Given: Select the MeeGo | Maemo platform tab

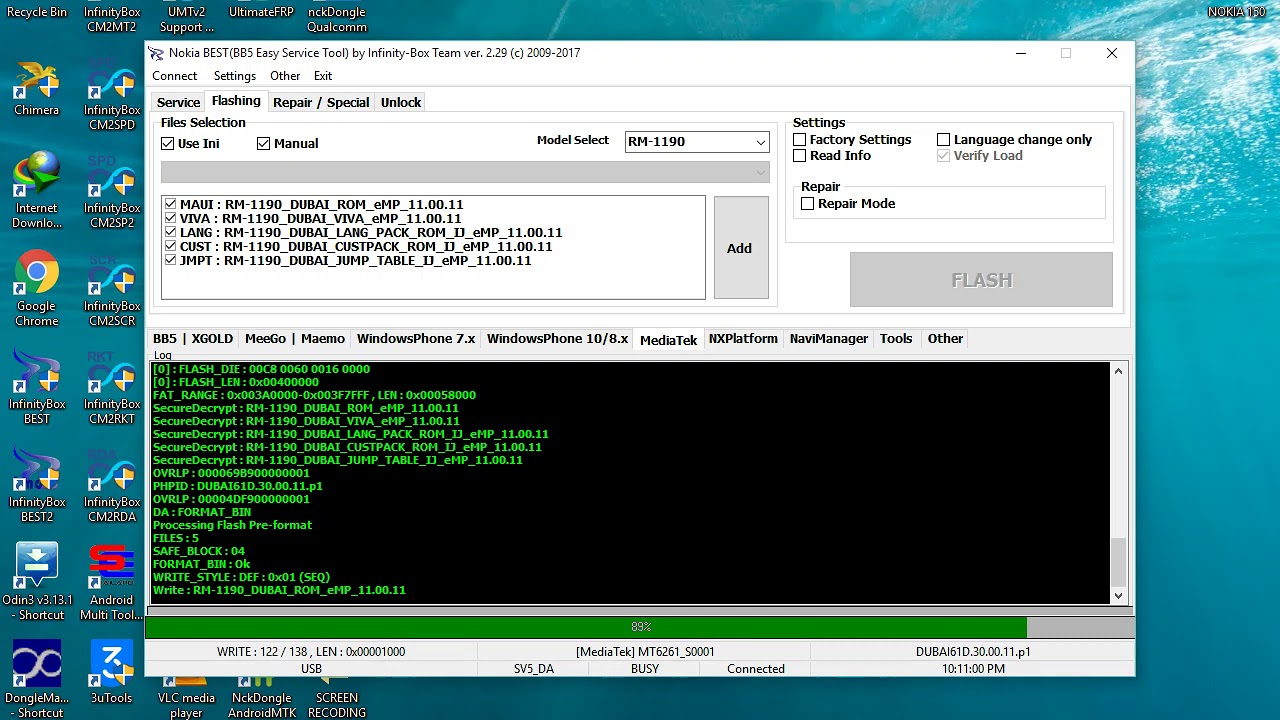Looking at the screenshot, I should pyautogui.click(x=295, y=339).
